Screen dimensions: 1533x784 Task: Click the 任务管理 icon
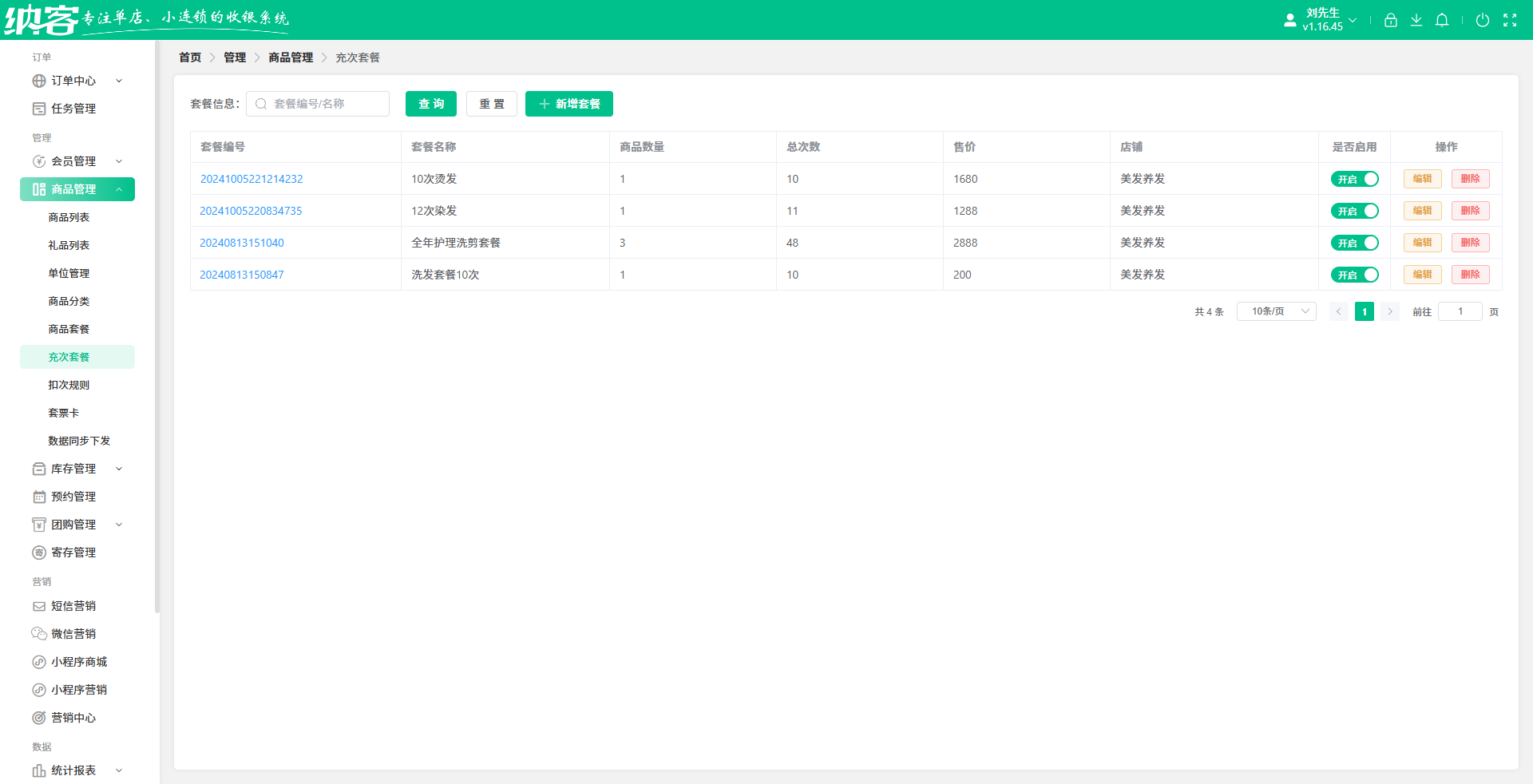click(39, 109)
